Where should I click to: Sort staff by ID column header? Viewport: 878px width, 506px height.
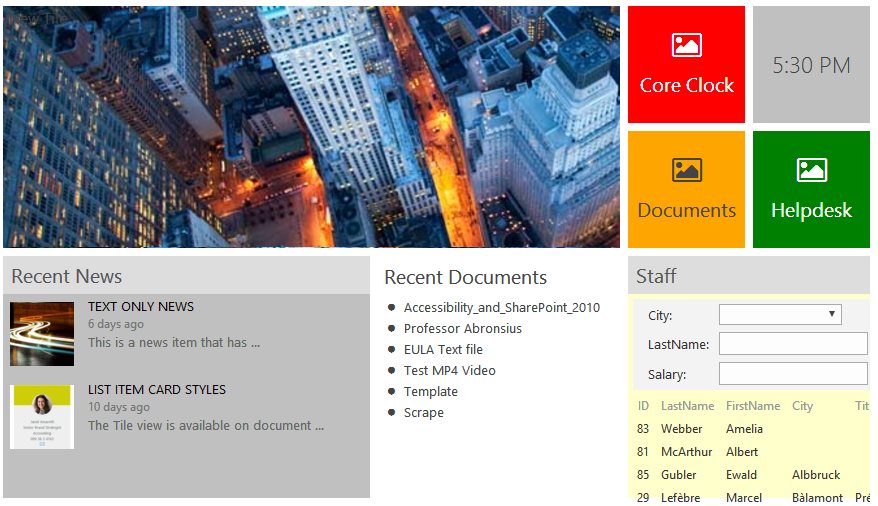643,406
